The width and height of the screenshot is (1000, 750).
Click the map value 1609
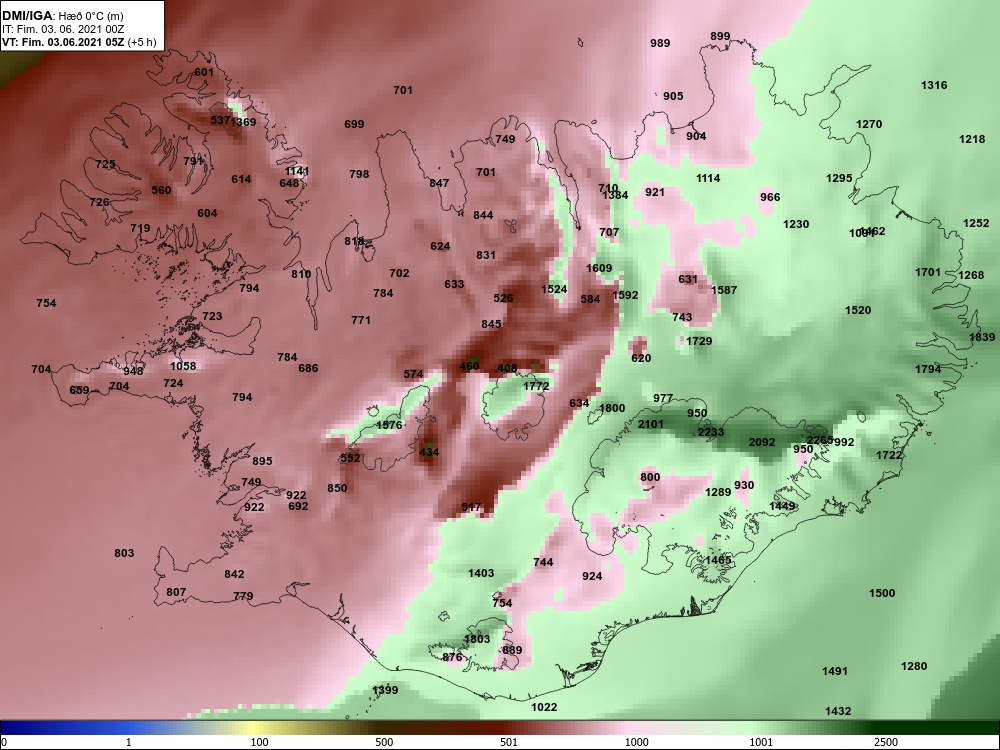click(599, 268)
